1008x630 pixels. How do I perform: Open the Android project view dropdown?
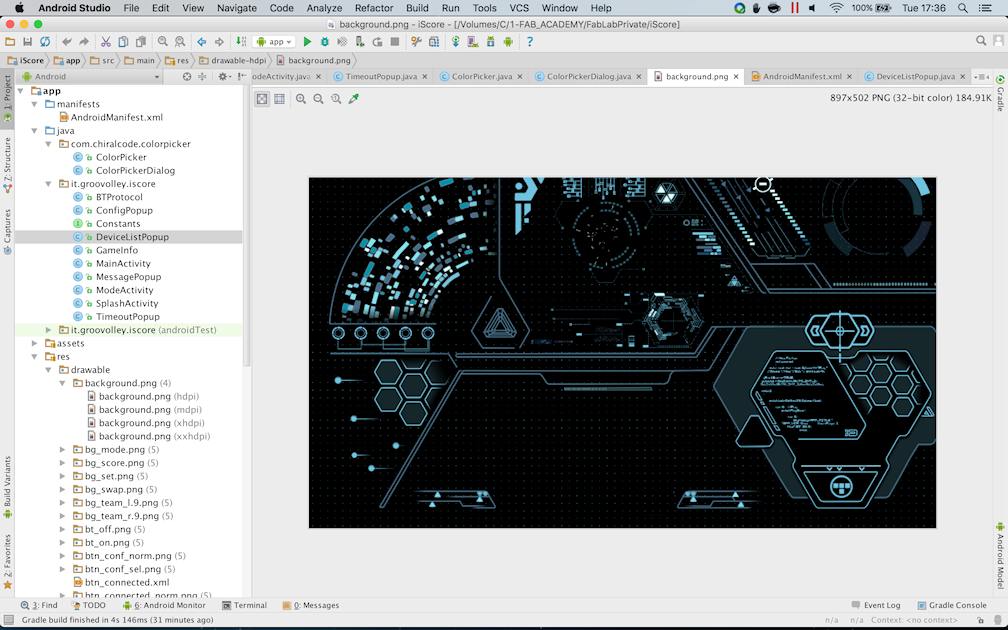point(91,76)
